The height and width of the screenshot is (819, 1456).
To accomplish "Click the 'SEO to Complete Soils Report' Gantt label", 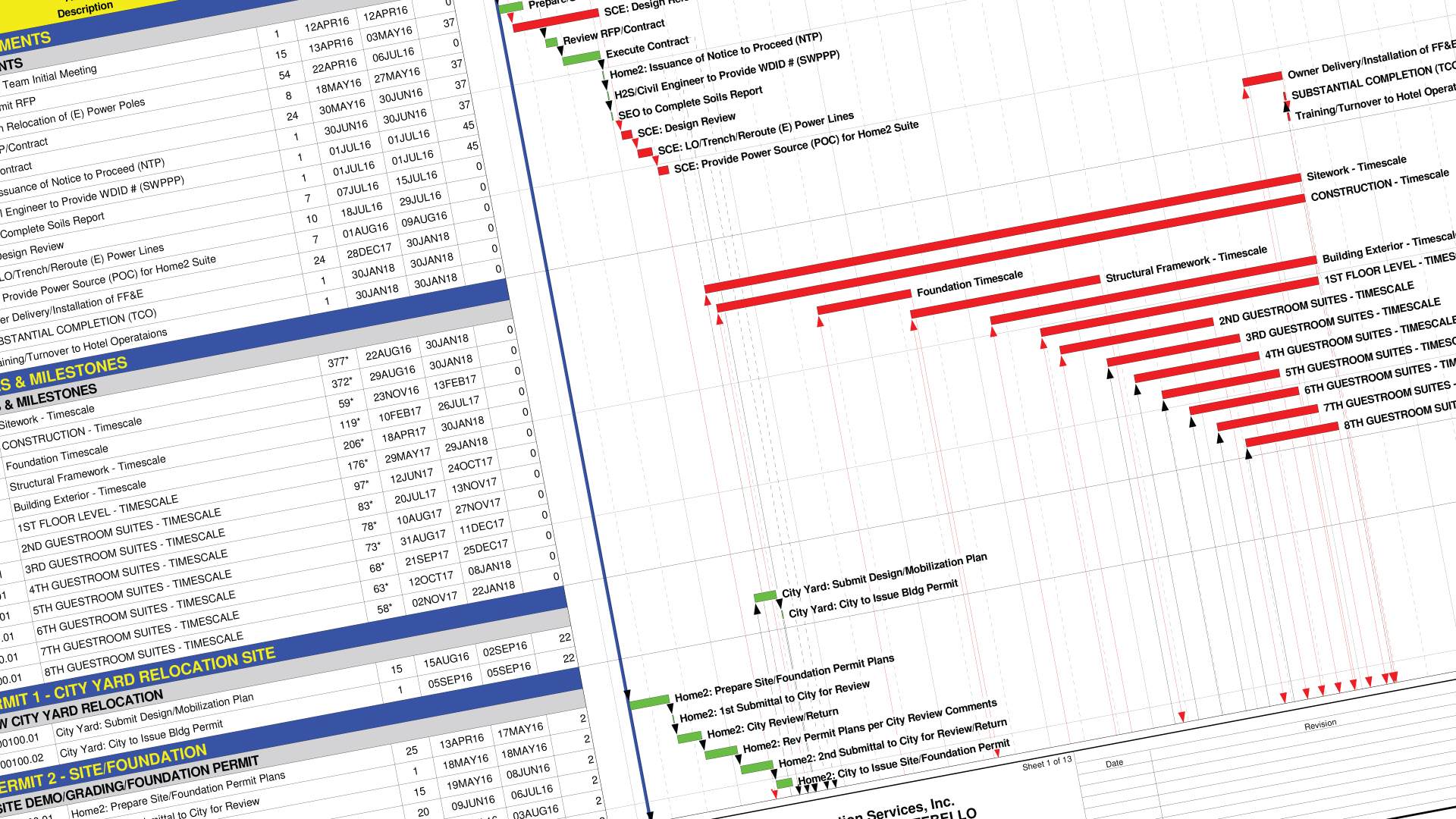I will [690, 103].
